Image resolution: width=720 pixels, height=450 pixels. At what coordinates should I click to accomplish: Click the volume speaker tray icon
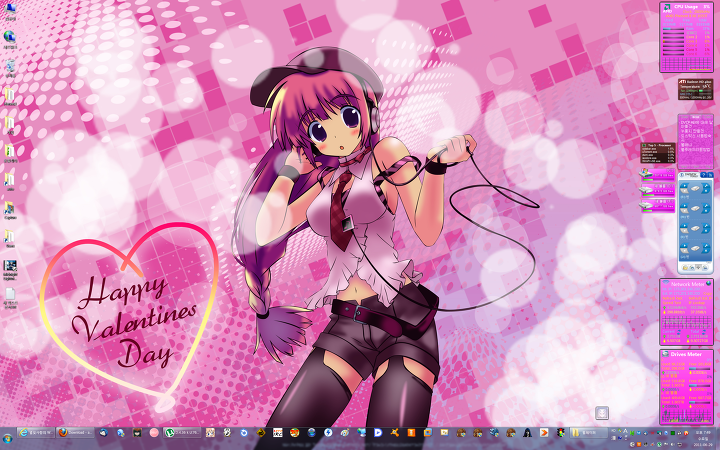[673, 444]
